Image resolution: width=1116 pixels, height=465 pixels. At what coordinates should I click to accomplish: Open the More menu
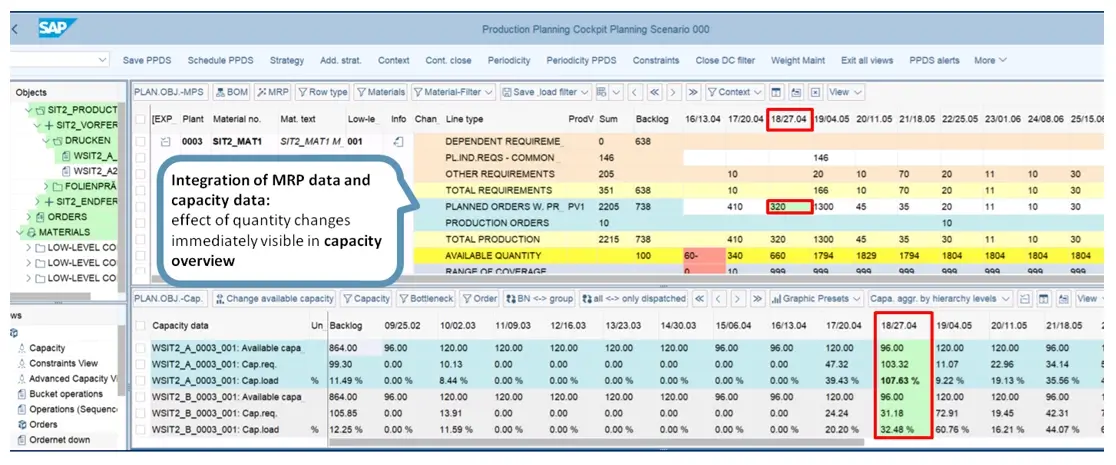point(991,61)
